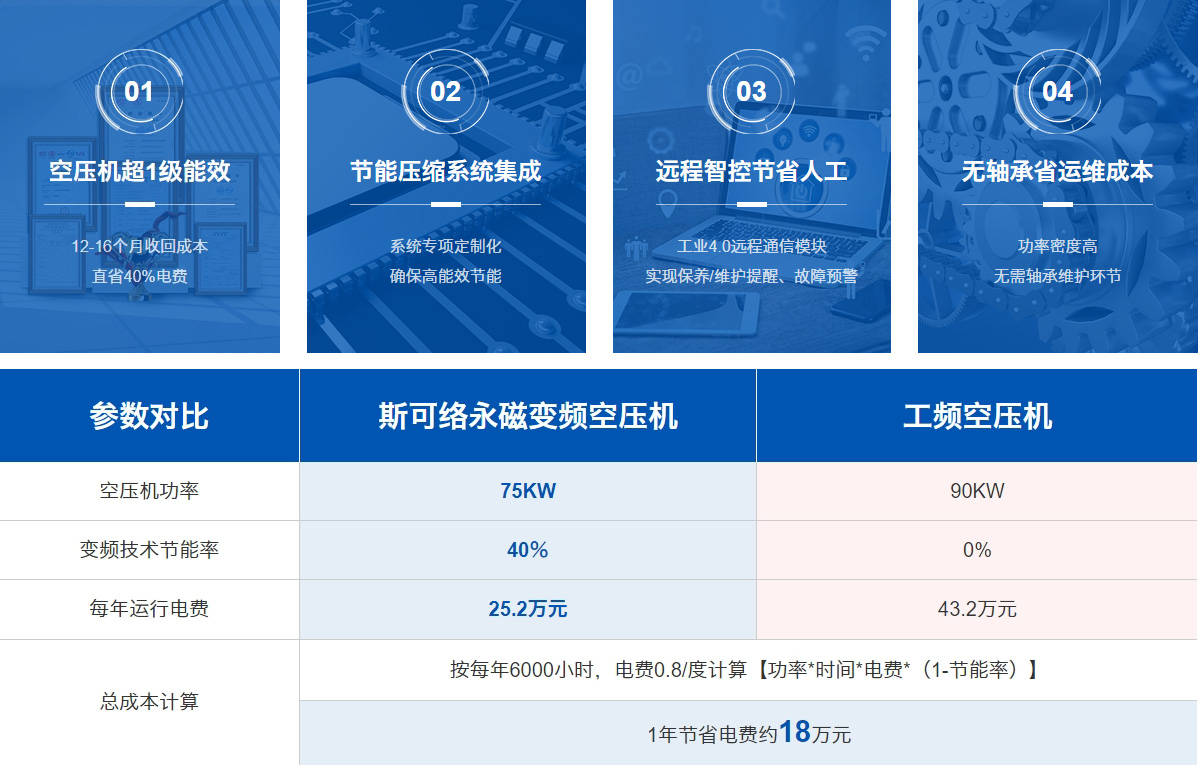Click the 总成本计算 row label
Image resolution: width=1198 pixels, height=765 pixels.
(x=149, y=702)
